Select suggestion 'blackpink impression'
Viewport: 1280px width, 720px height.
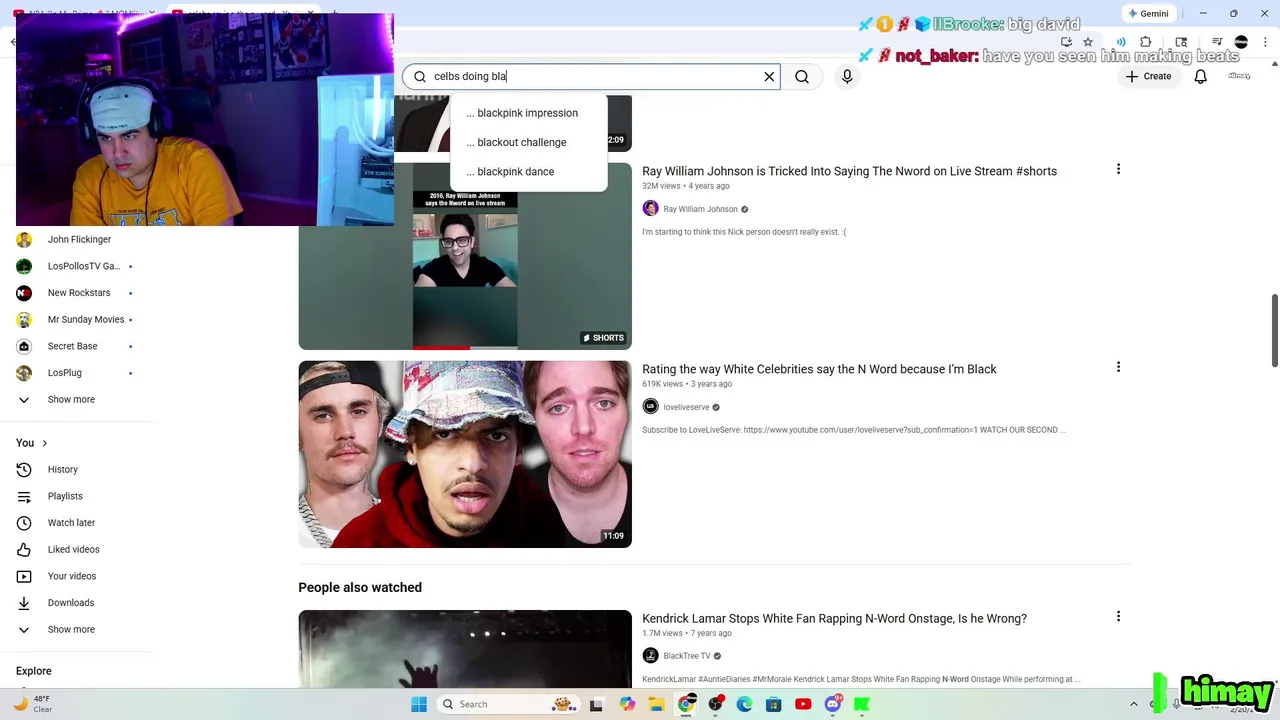coord(528,113)
